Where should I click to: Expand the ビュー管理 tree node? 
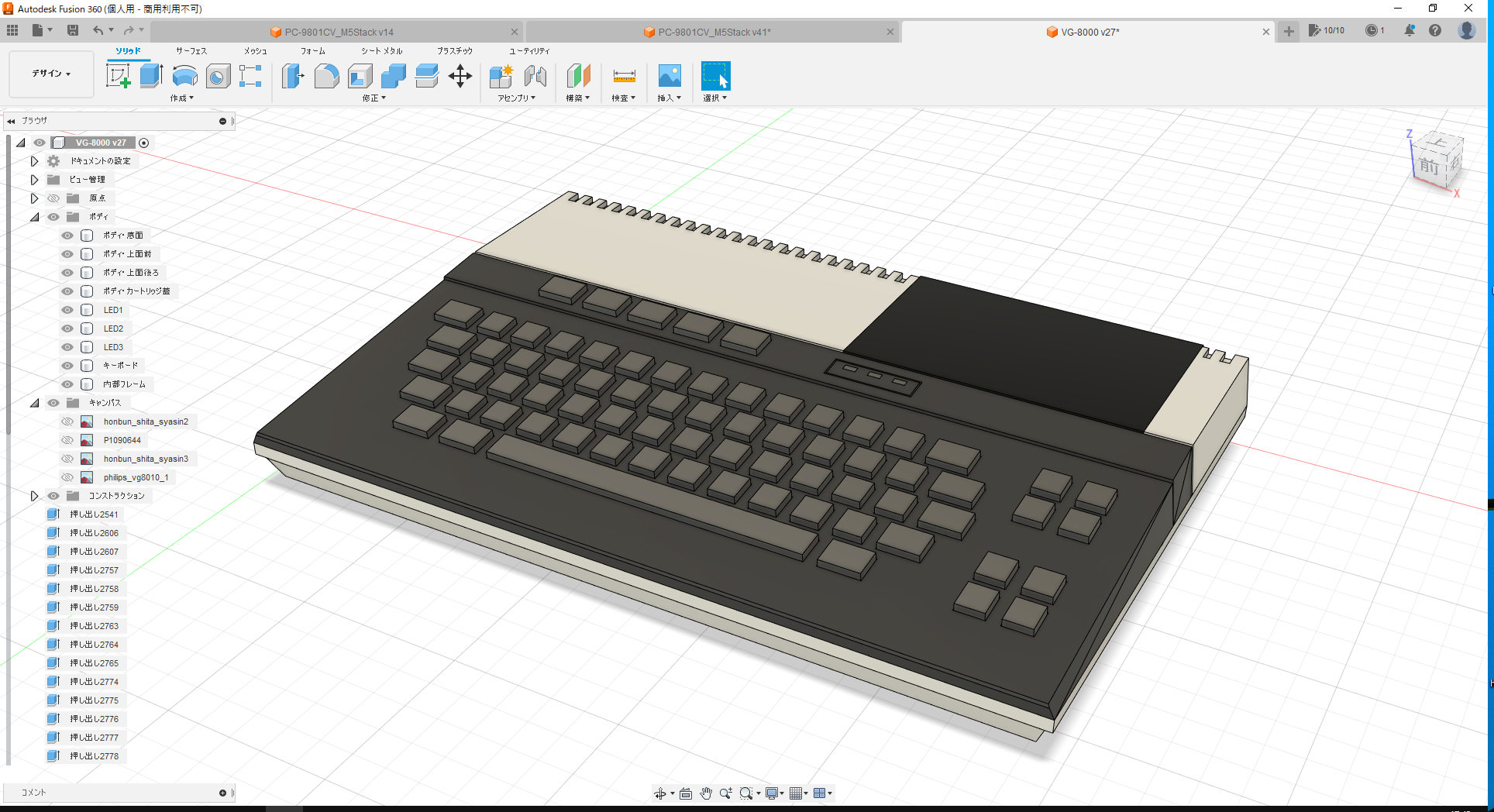pyautogui.click(x=34, y=179)
